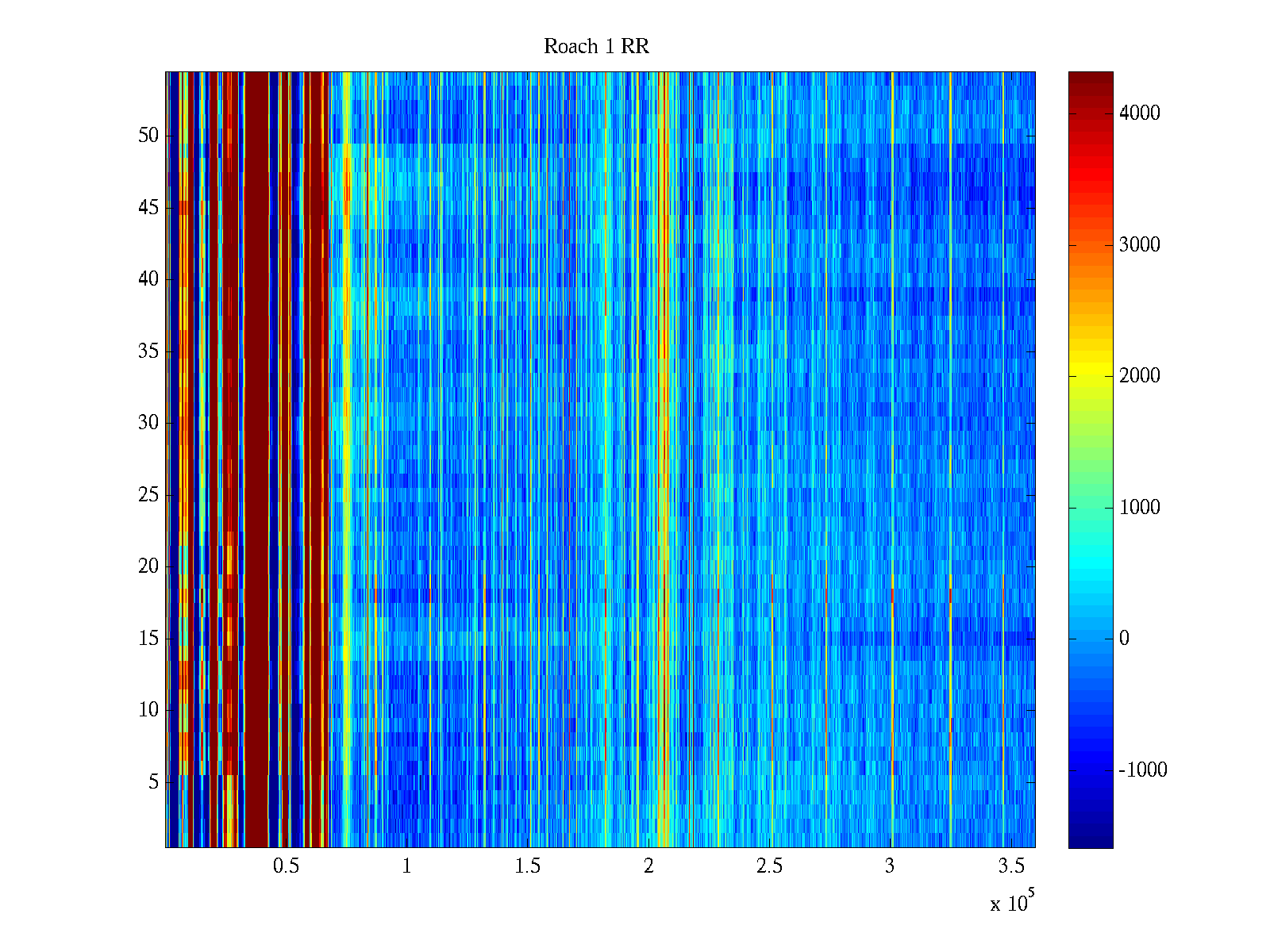Viewport: 1270px width, 952px height.
Task: Select the y-axis tick label 5
Action: pos(153,782)
